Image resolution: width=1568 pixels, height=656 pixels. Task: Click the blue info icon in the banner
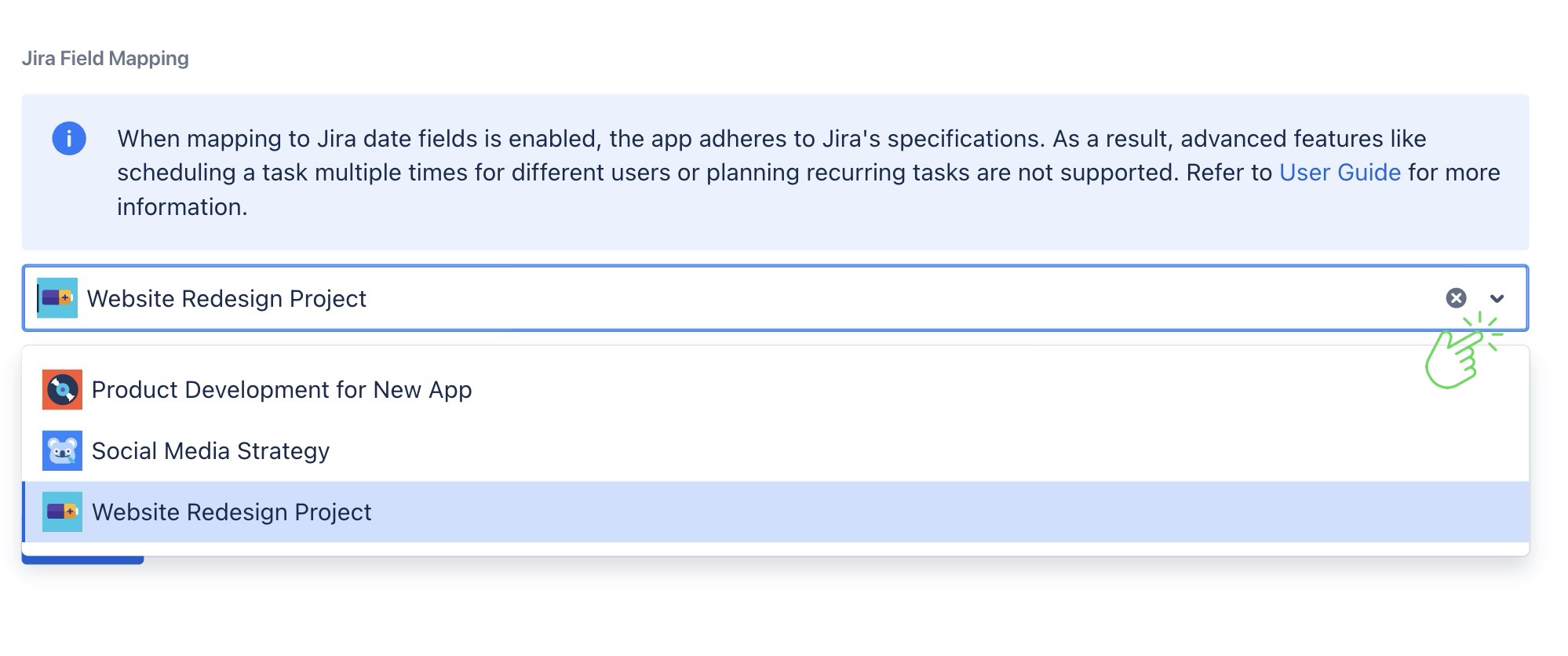click(69, 139)
